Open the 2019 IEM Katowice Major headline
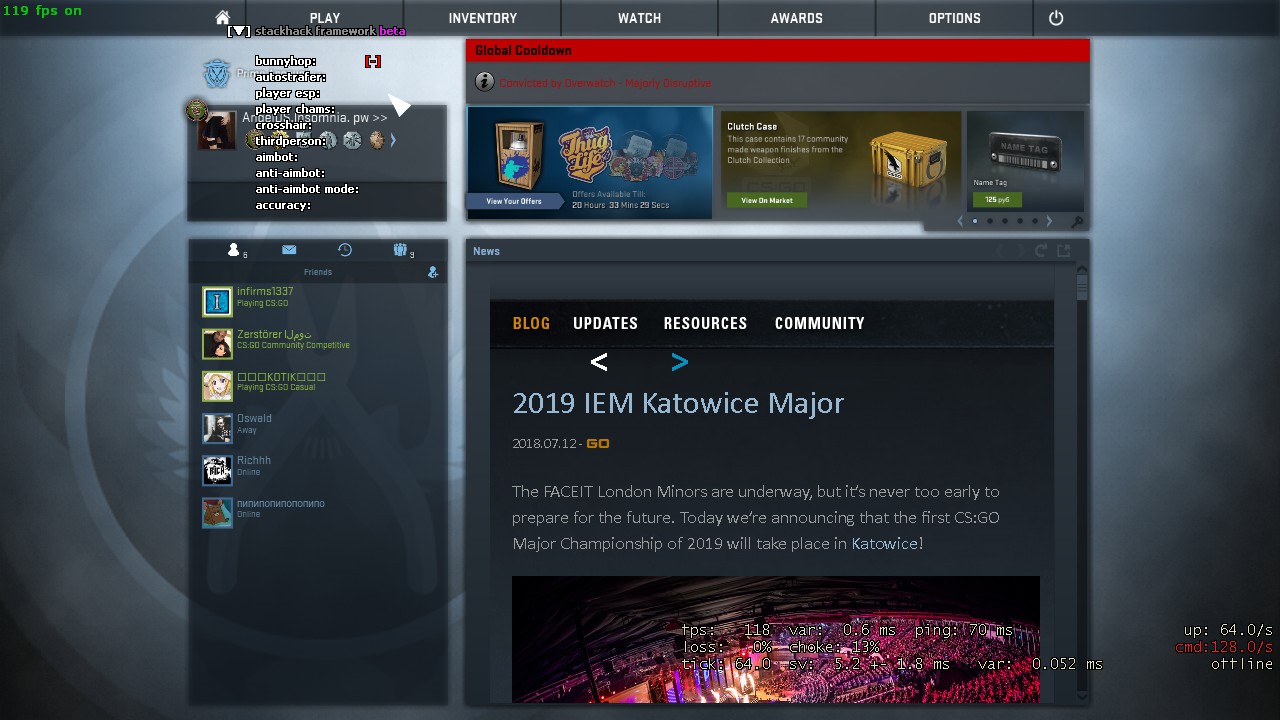 point(678,403)
